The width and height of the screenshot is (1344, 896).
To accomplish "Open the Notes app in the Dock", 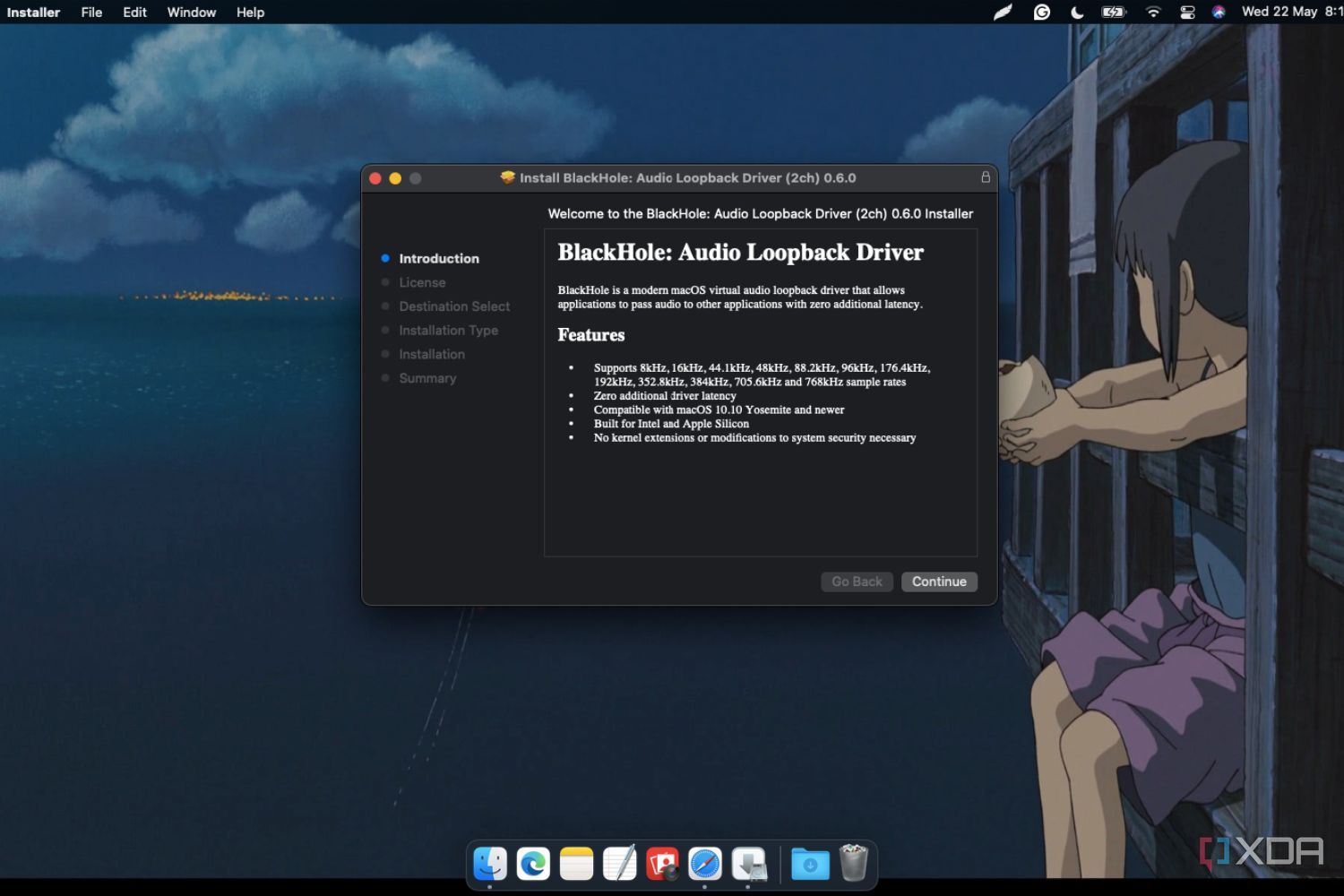I will (x=576, y=864).
